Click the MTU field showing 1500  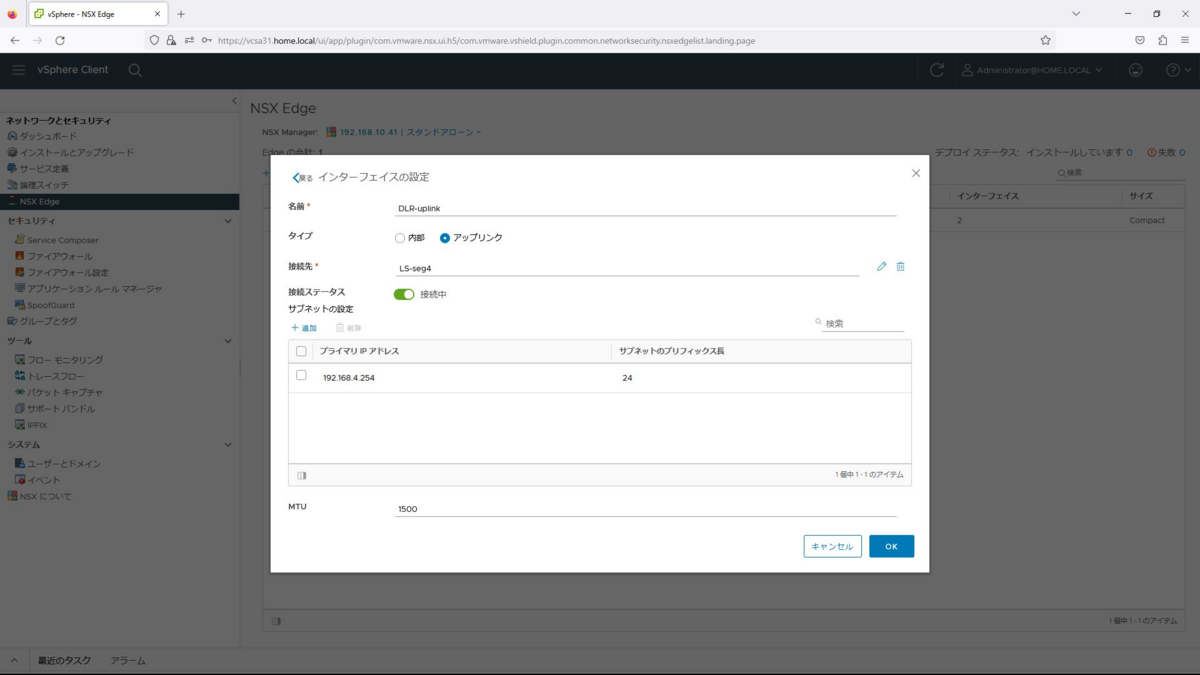(x=646, y=509)
